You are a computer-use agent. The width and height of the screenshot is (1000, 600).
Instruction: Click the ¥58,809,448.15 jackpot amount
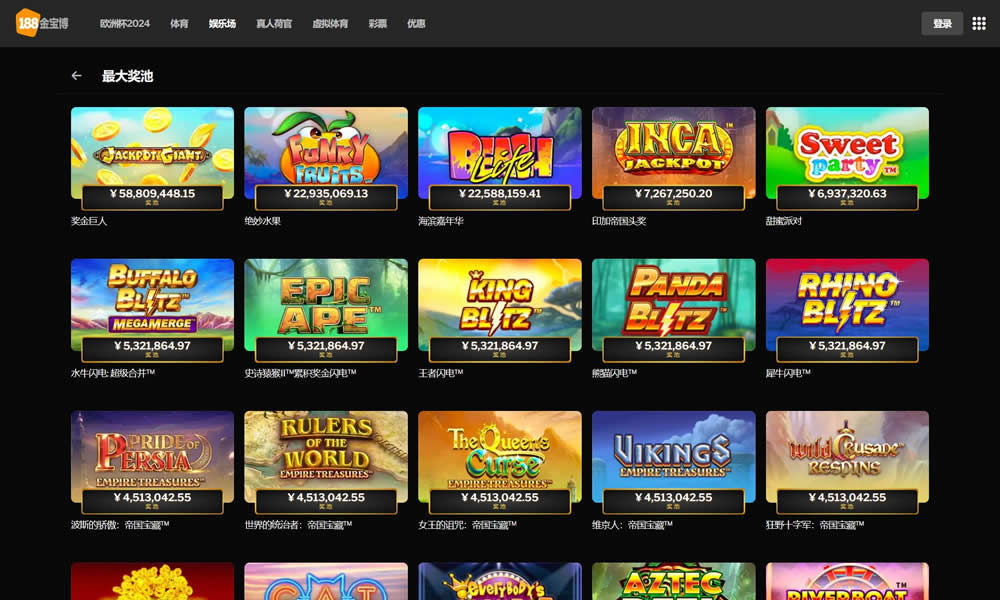pos(152,193)
